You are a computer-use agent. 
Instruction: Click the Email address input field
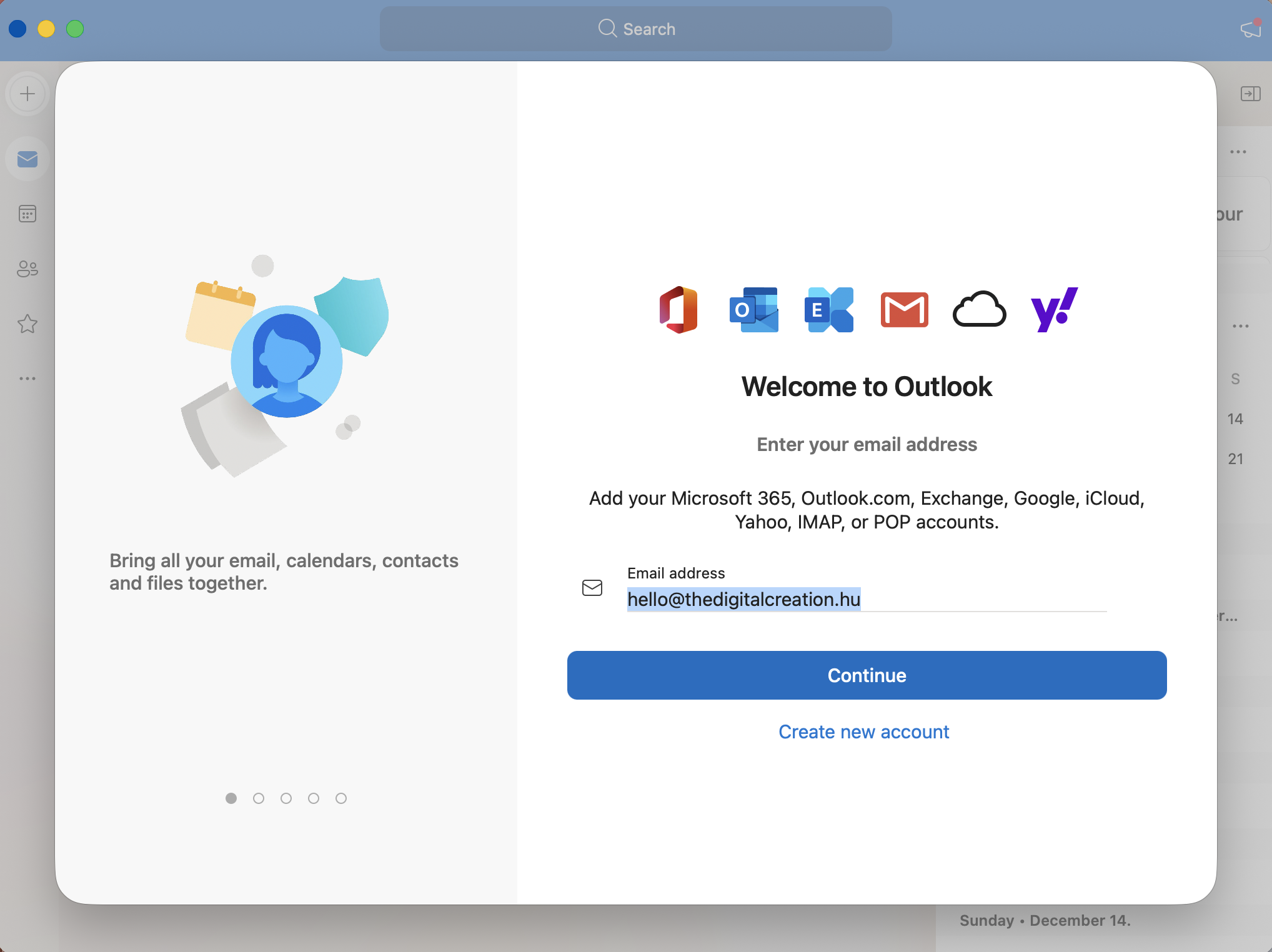coord(866,599)
